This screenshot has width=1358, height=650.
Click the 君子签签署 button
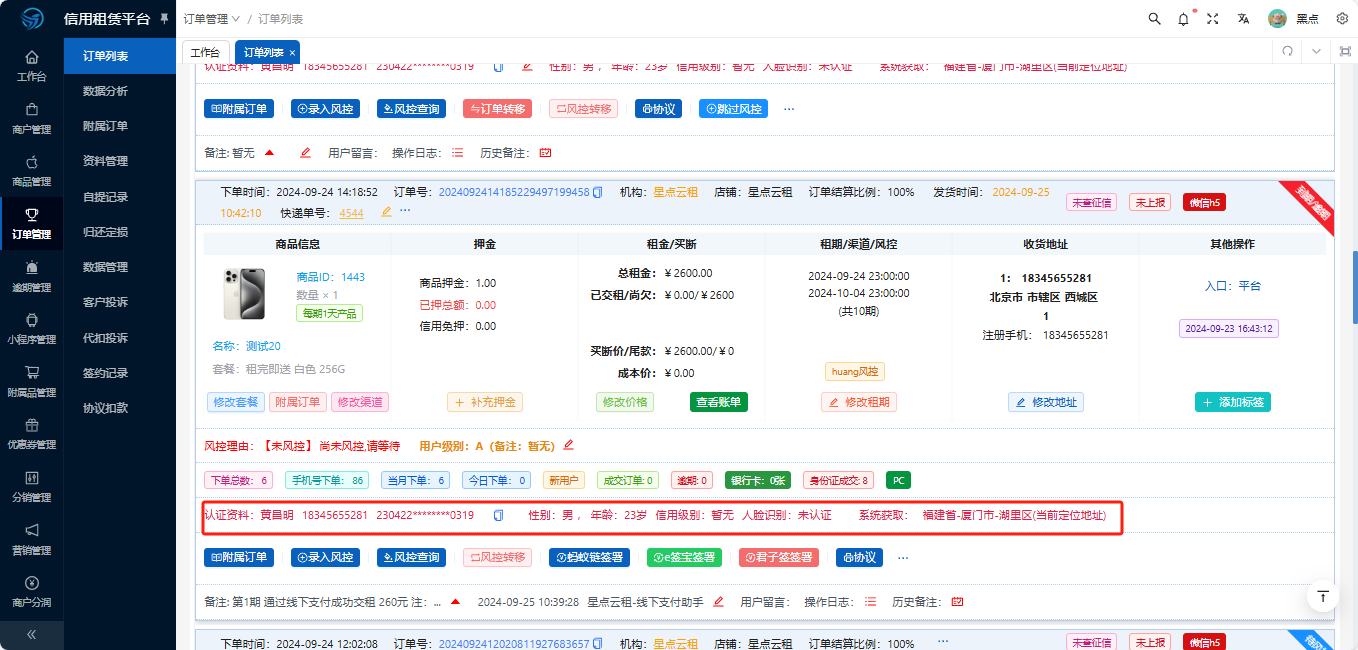click(x=779, y=557)
